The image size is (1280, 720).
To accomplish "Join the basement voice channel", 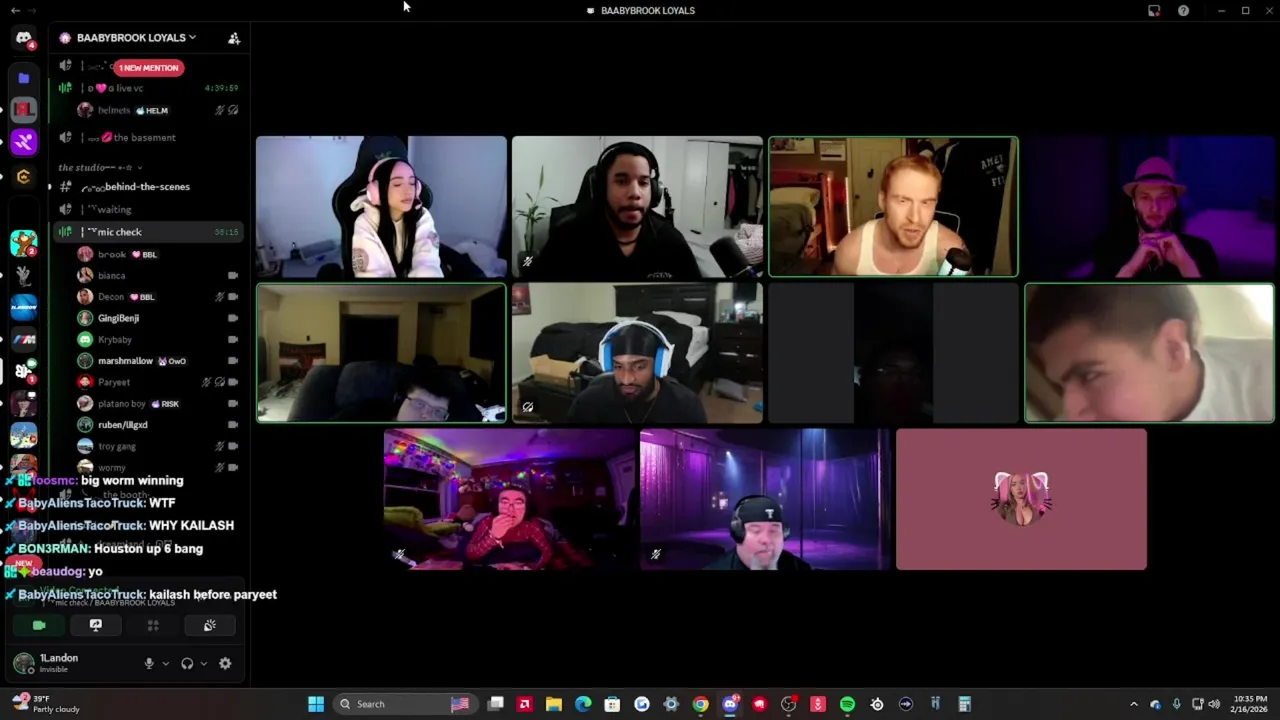I will click(150, 138).
